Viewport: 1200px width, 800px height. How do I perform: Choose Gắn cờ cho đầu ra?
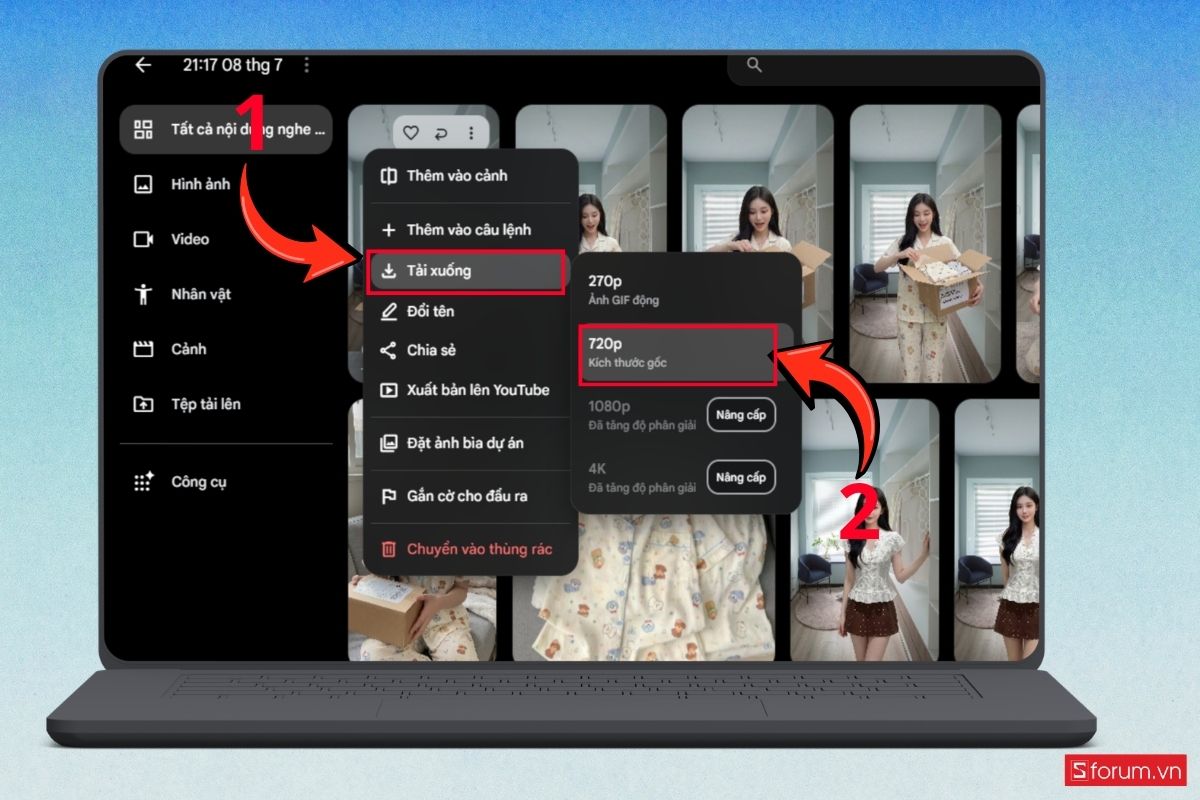(x=470, y=496)
